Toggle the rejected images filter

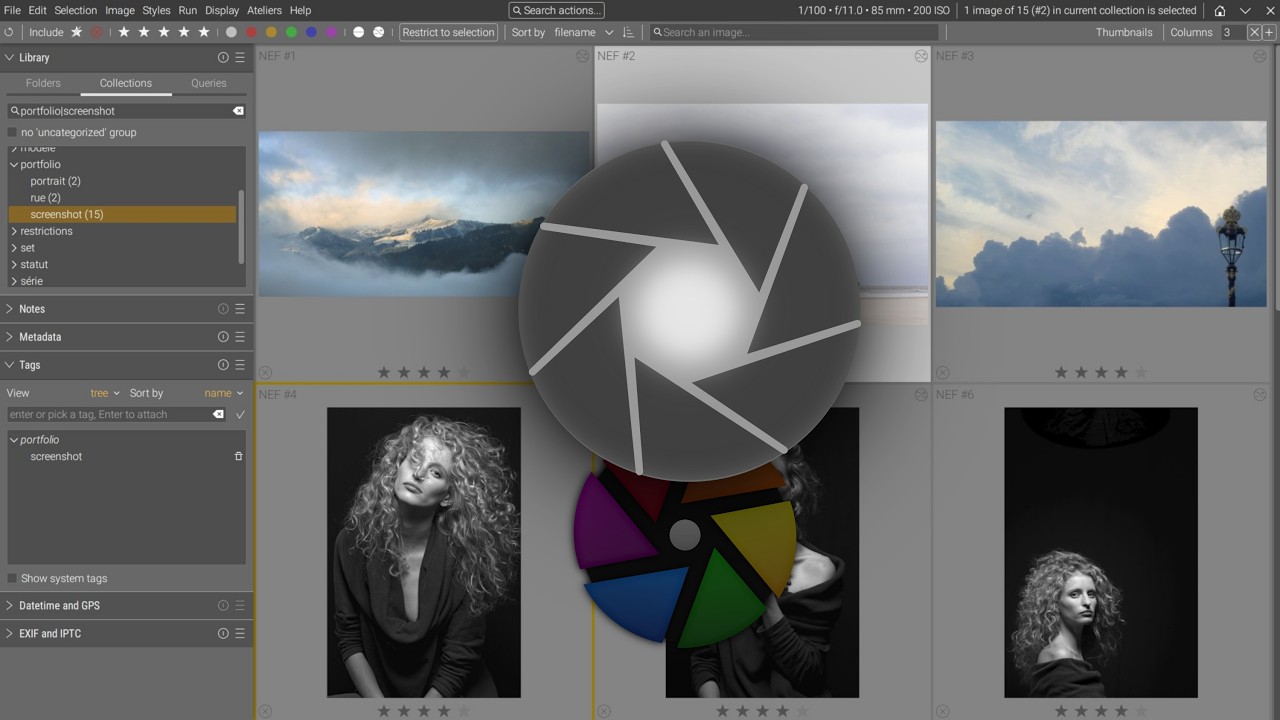pos(96,32)
